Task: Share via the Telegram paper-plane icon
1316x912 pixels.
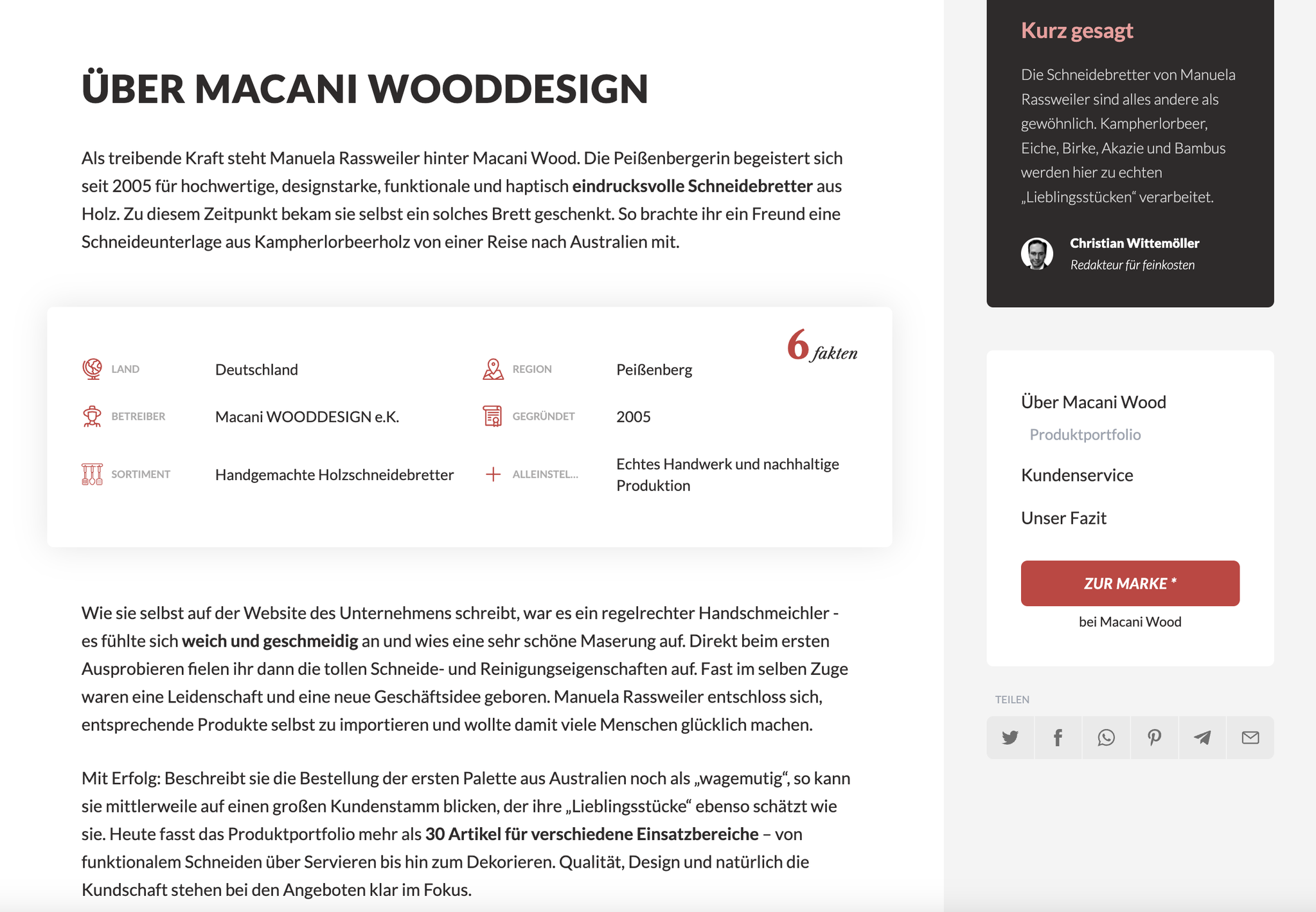Action: pyautogui.click(x=1202, y=737)
